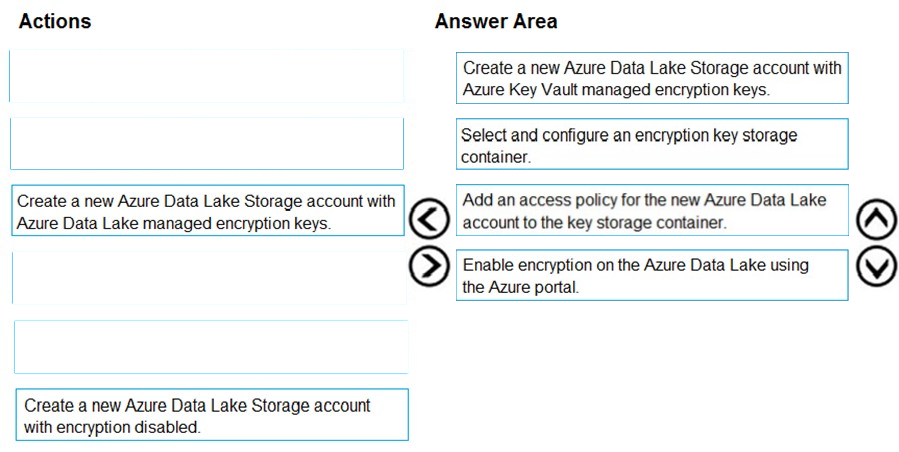Pick the Add an access policy answer
Screen dimensions: 899x452
(x=652, y=210)
